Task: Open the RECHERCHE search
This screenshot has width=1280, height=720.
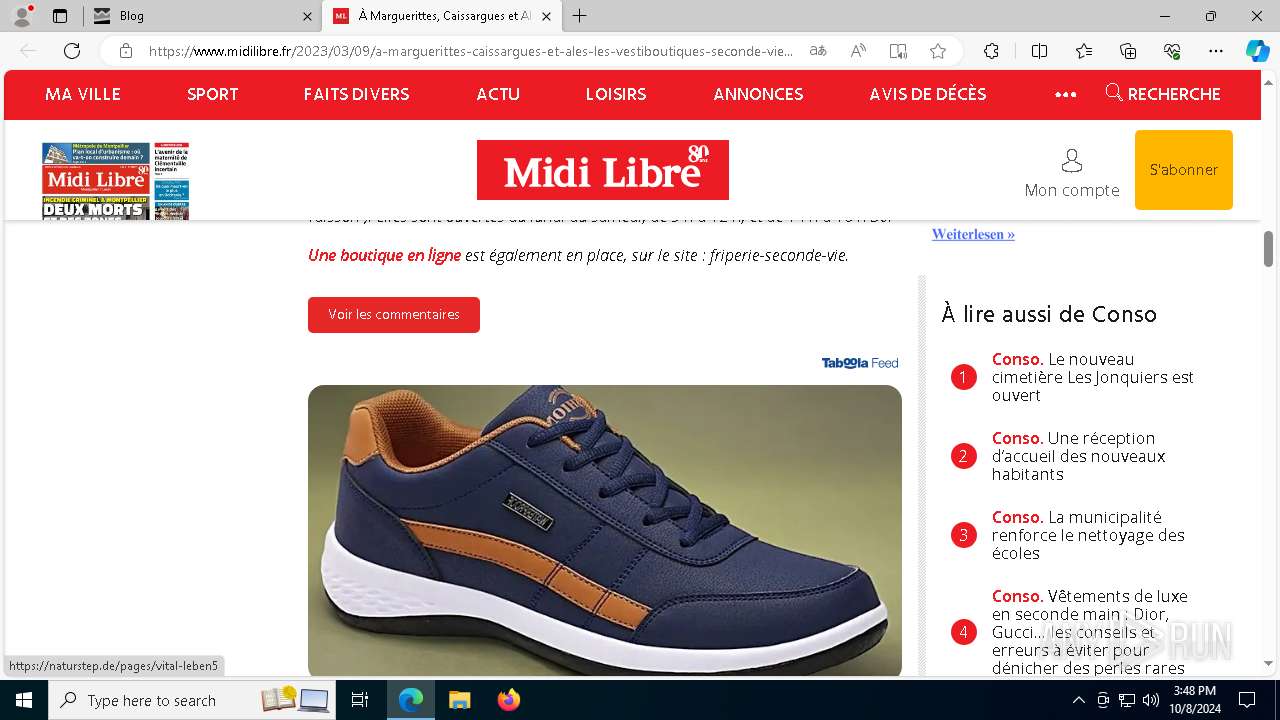Action: point(1163,94)
